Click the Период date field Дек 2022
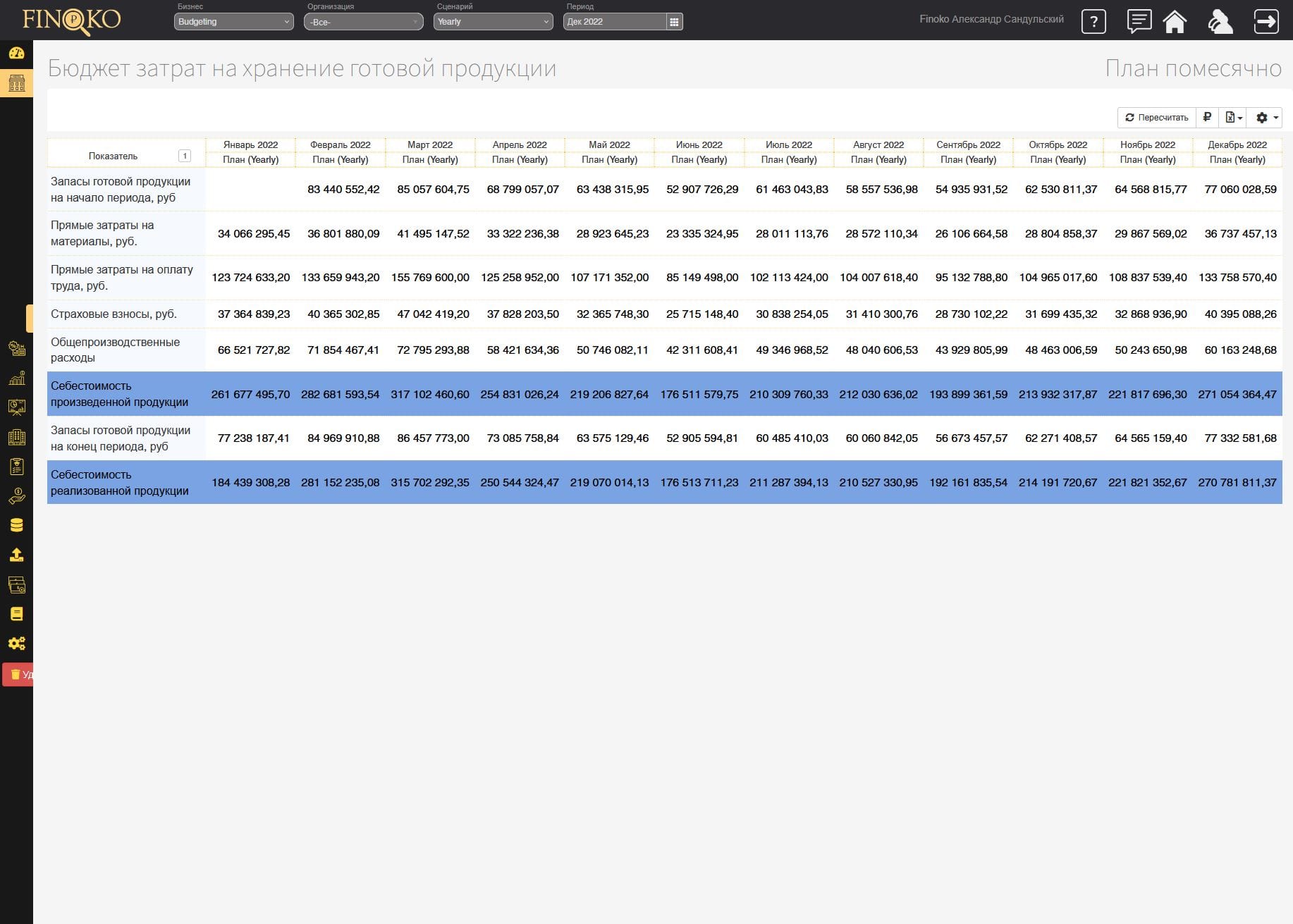This screenshot has width=1293, height=924. tap(614, 22)
